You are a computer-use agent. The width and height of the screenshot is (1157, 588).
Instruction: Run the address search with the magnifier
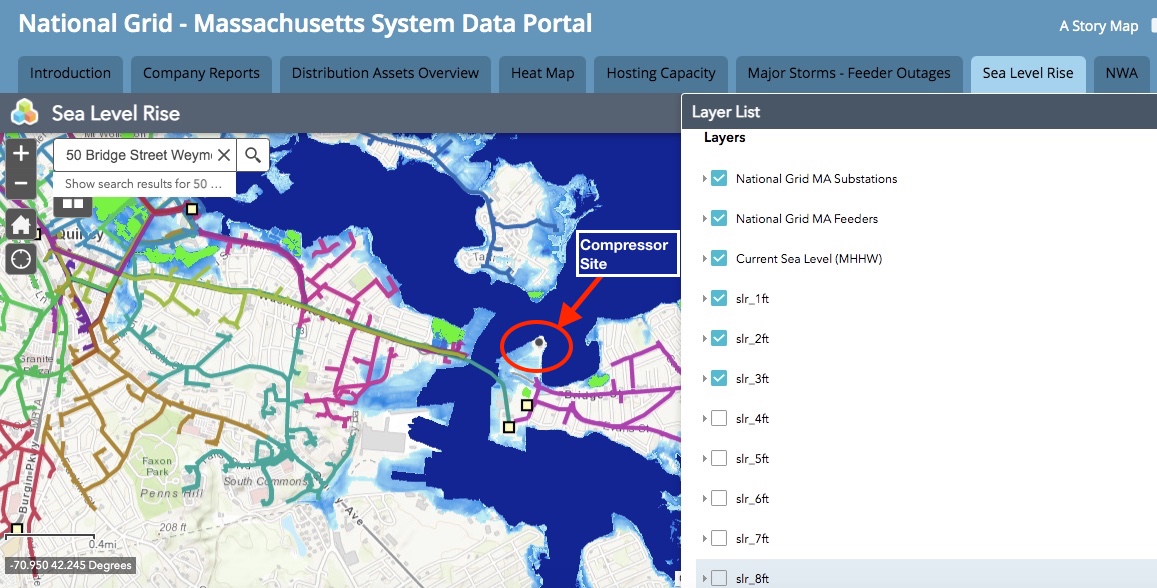(x=253, y=155)
